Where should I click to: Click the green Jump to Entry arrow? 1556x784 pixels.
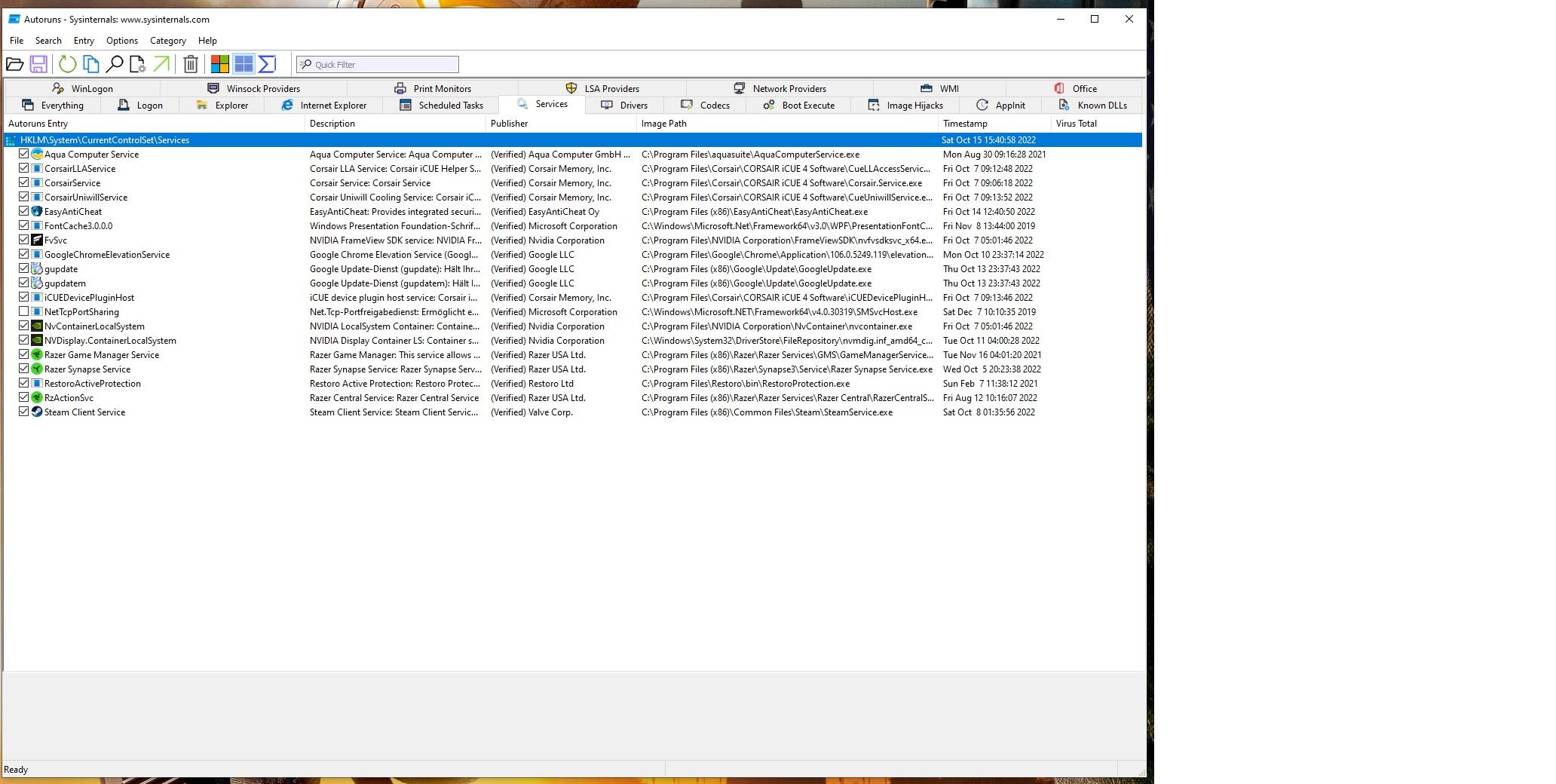point(161,65)
